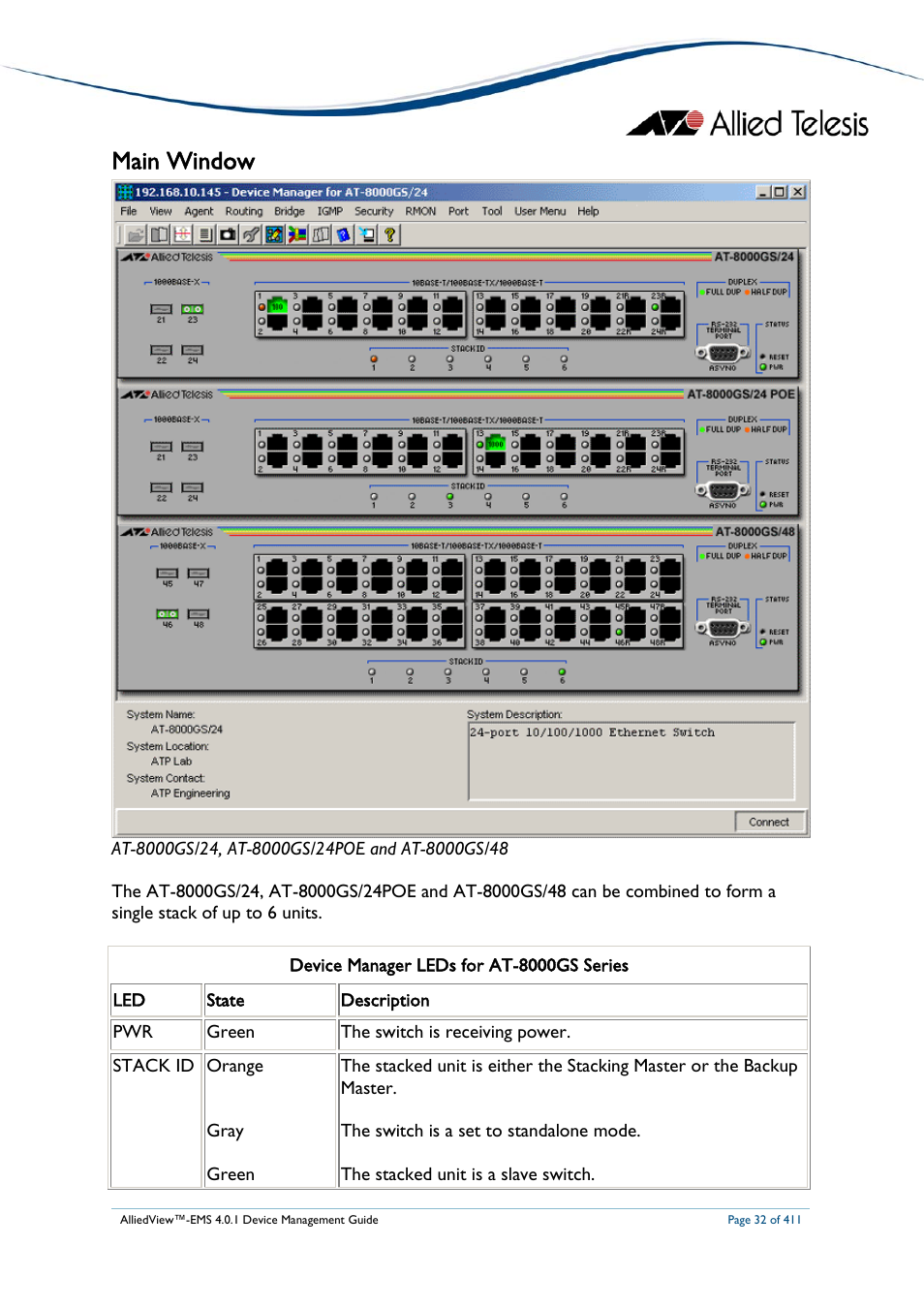The width and height of the screenshot is (924, 1308).
Task: Click the red grid toolbar icon
Action: coord(182,234)
